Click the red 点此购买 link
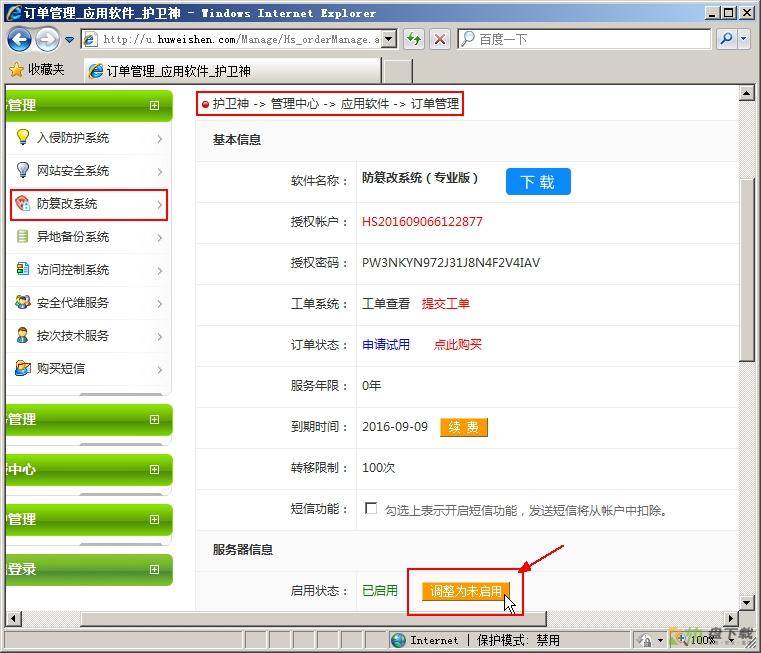 click(457, 345)
